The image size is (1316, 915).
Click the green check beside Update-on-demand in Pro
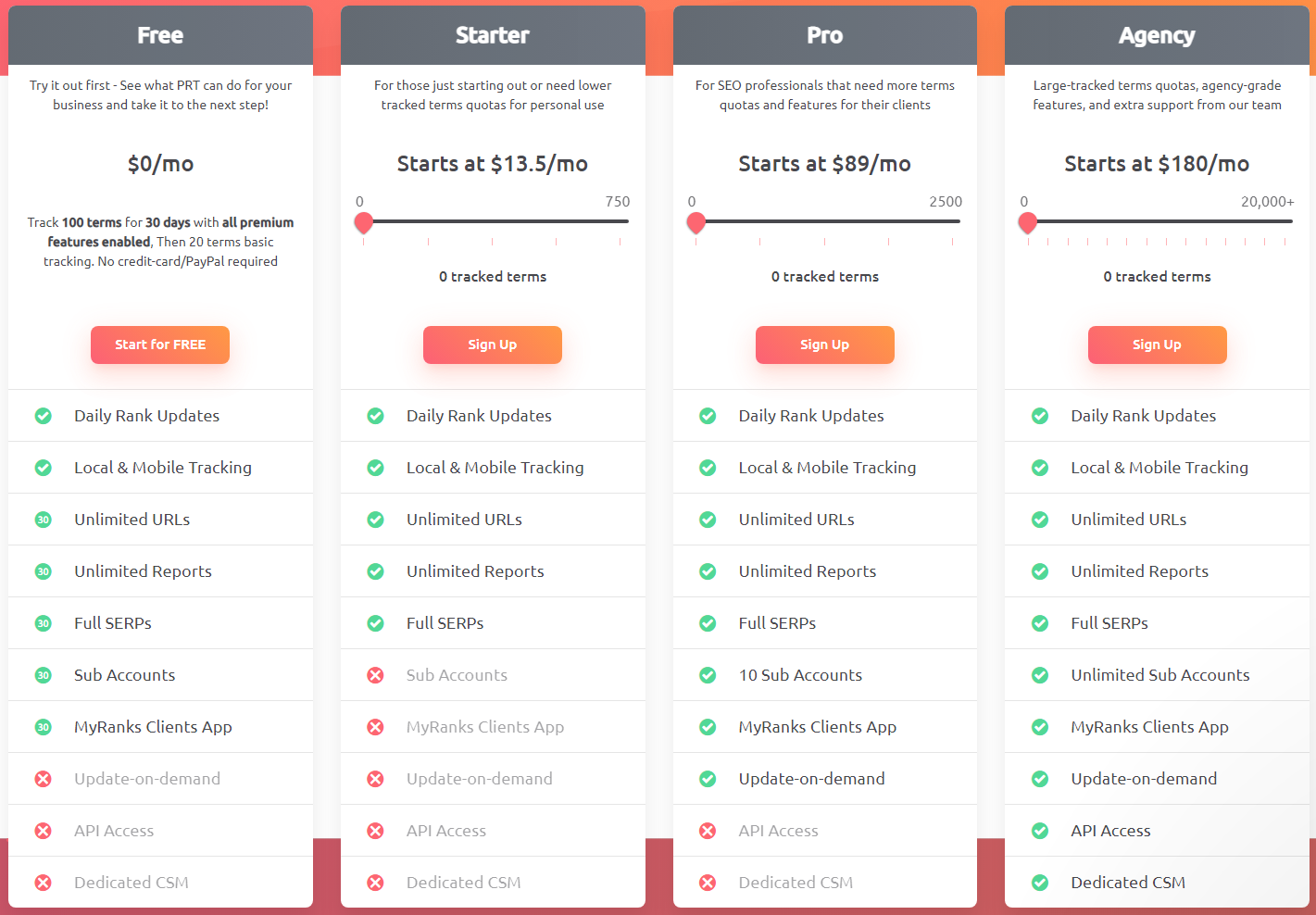pyautogui.click(x=708, y=779)
